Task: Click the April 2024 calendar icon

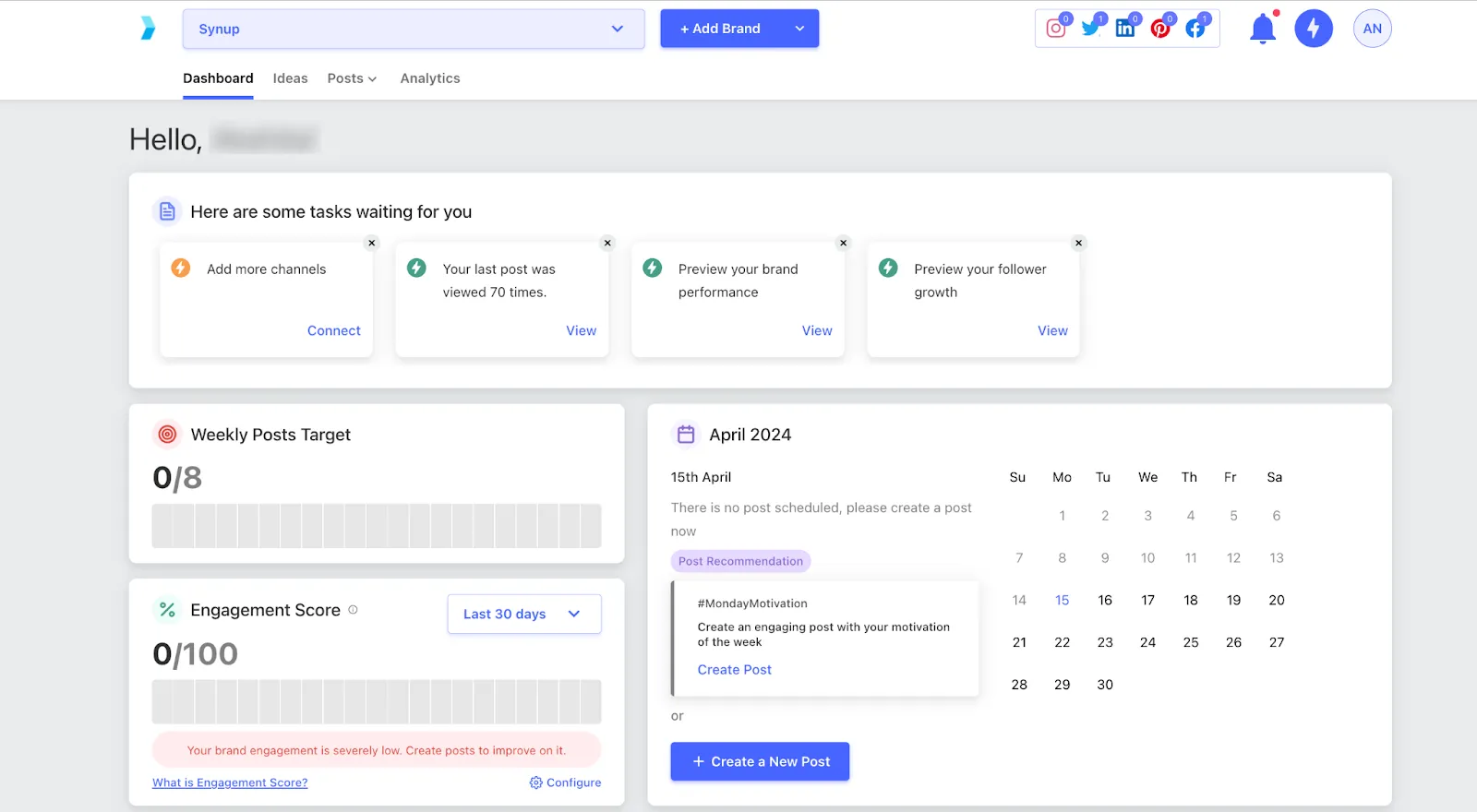Action: click(x=686, y=435)
